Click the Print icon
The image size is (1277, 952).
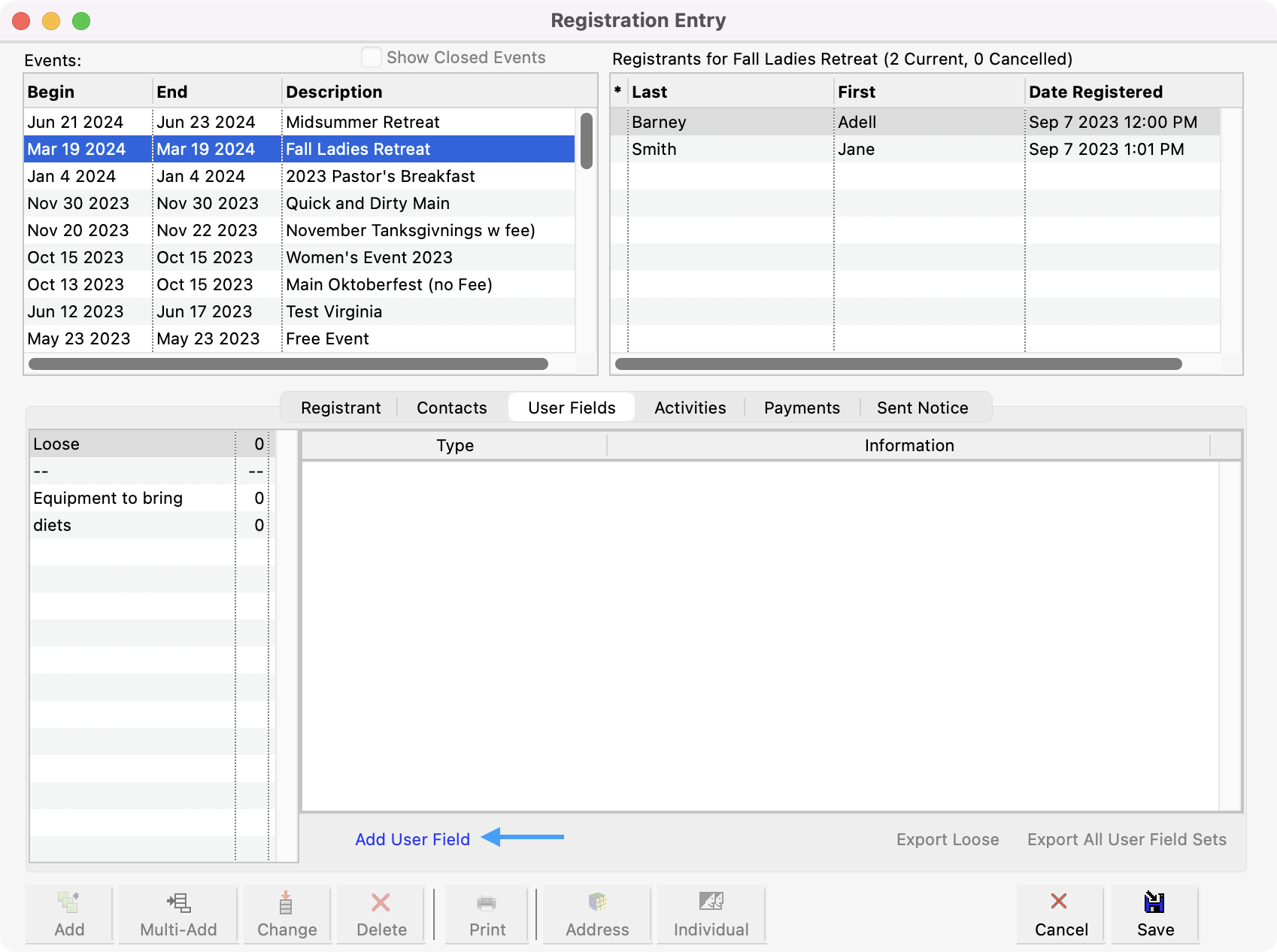(x=487, y=902)
